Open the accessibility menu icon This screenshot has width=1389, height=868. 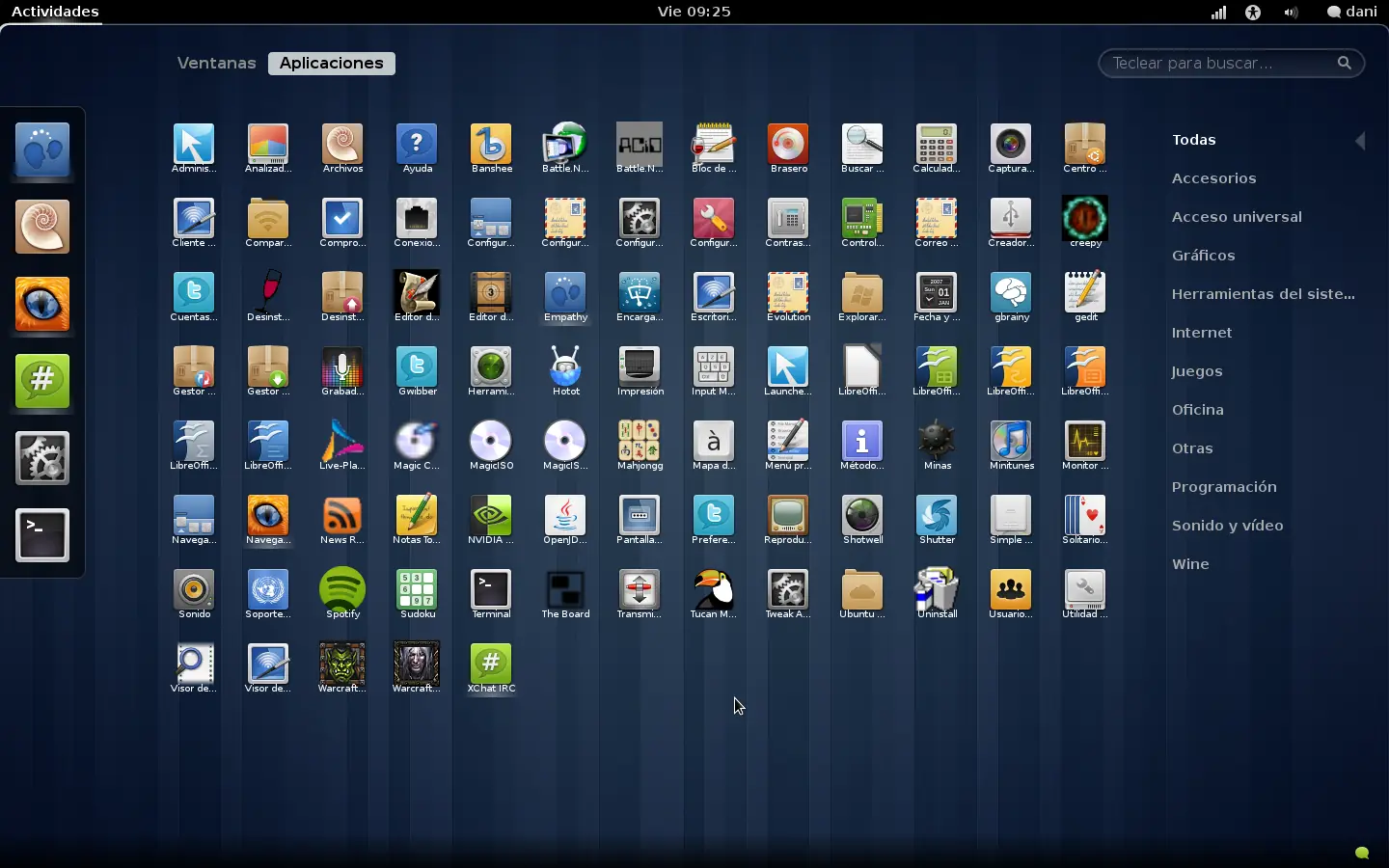tap(1253, 13)
